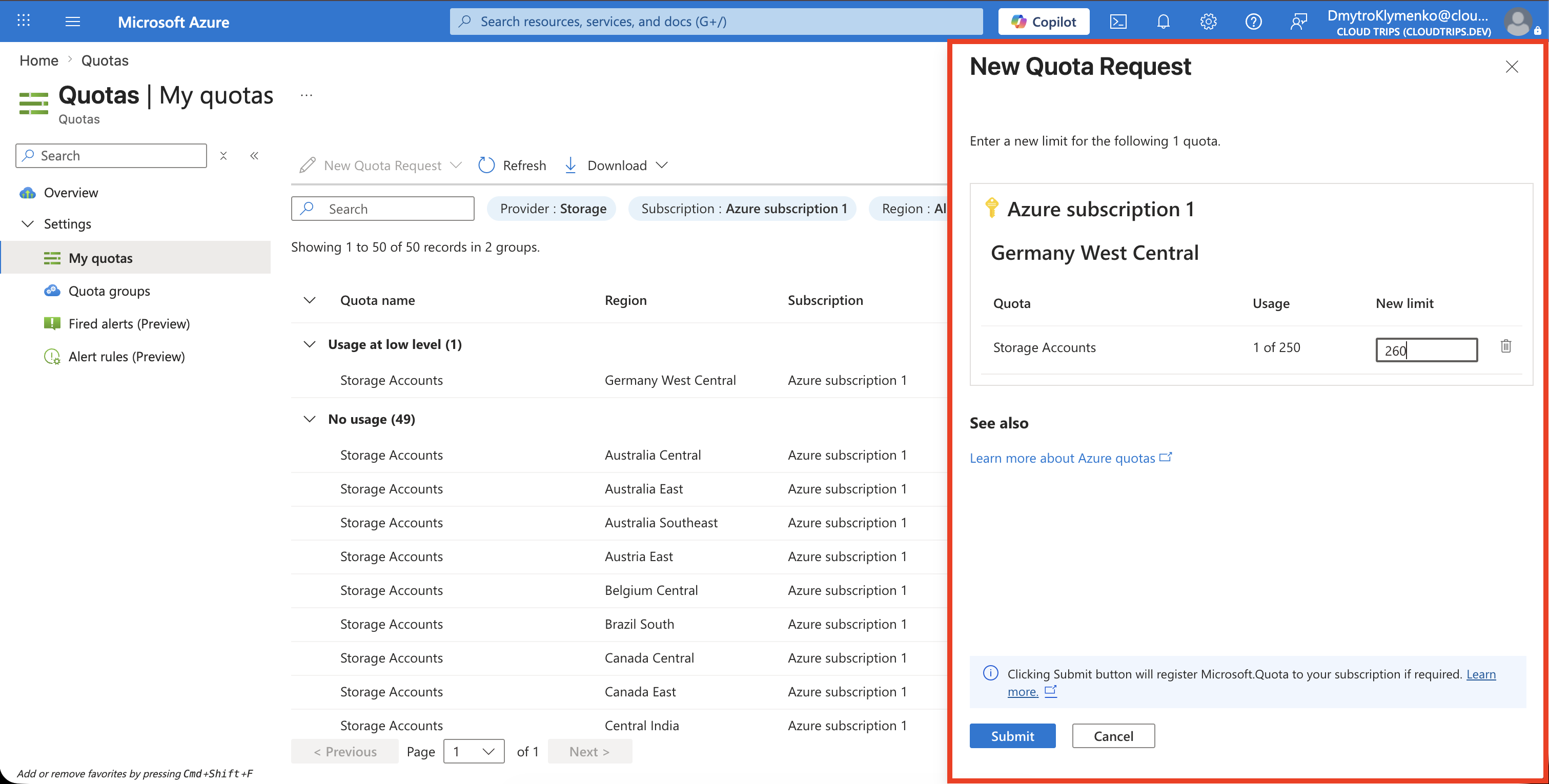The image size is (1549, 784).
Task: Sort by Region column header
Action: [x=625, y=301]
